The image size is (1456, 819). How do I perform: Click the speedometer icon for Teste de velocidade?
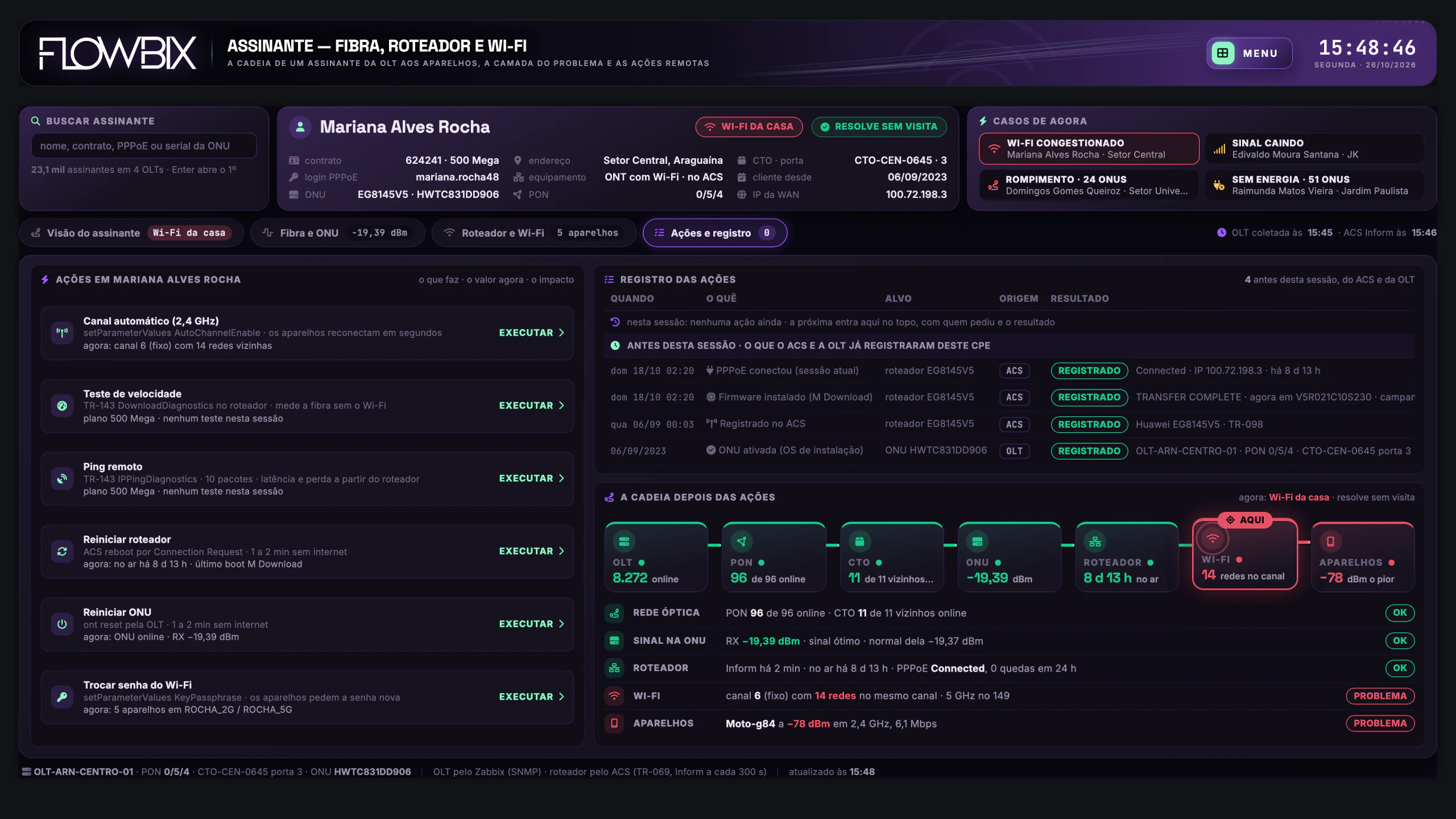[62, 406]
